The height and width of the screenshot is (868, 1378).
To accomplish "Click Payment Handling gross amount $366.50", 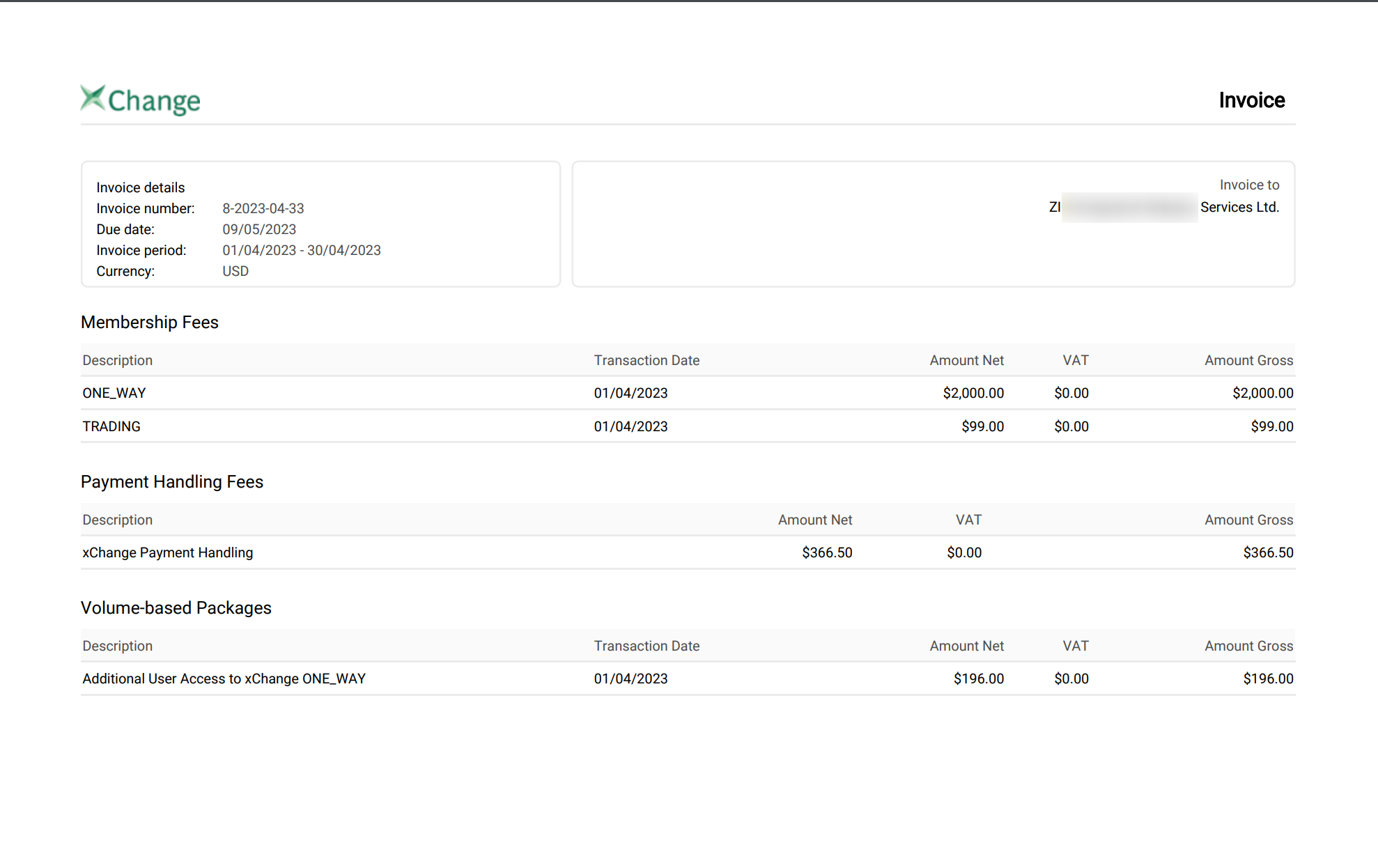I will pyautogui.click(x=1268, y=552).
